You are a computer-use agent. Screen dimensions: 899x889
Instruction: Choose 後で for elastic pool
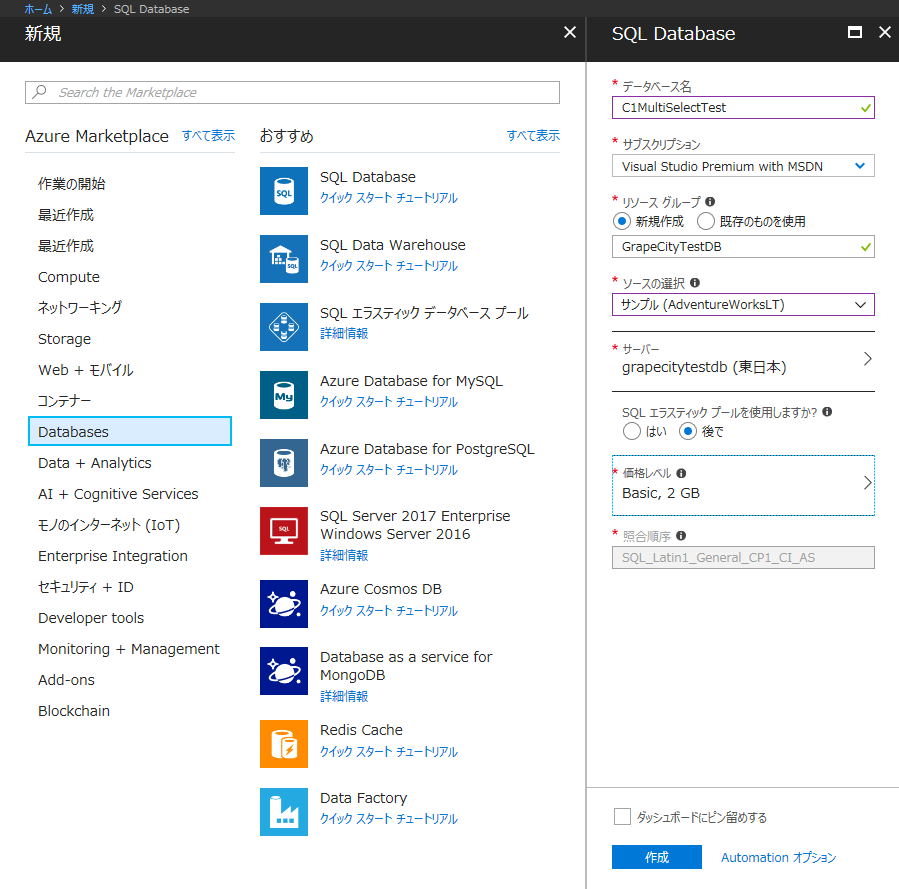[x=687, y=431]
